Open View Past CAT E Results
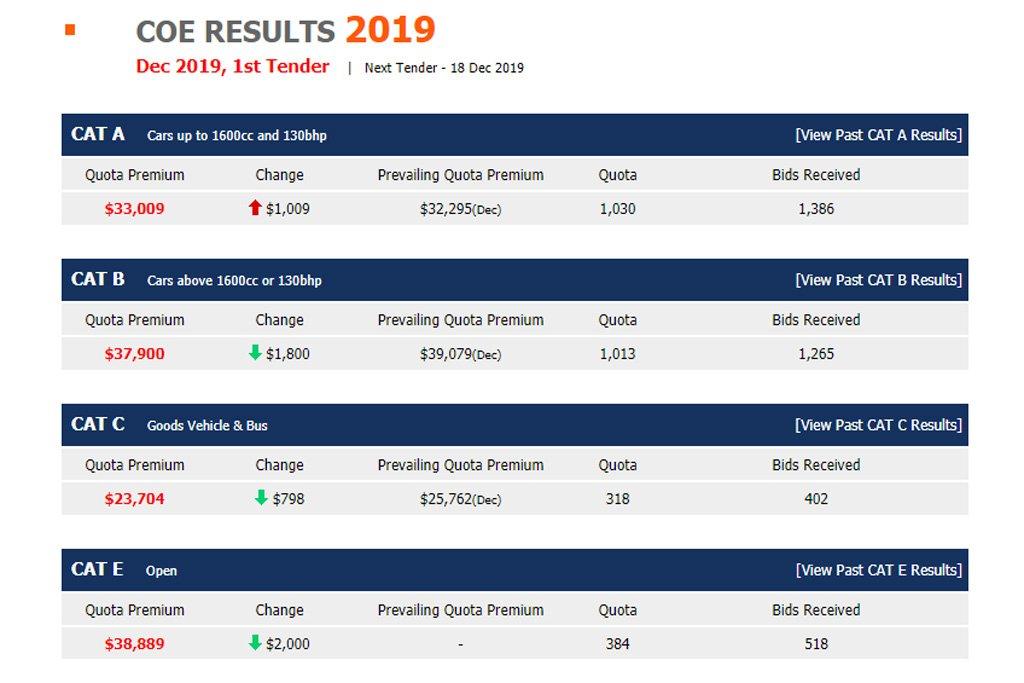Screen dimensions: 1024x683 pos(878,570)
